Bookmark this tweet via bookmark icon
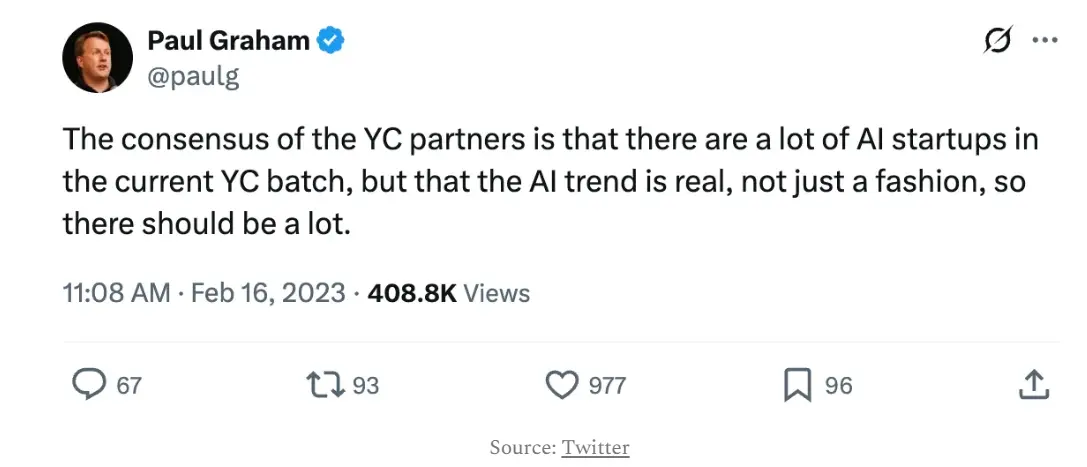The image size is (1087, 467). [x=797, y=385]
